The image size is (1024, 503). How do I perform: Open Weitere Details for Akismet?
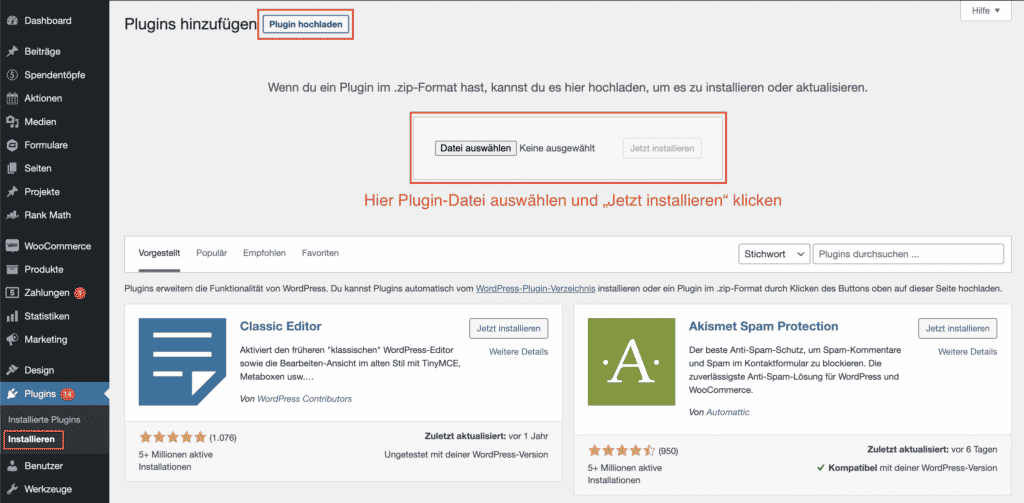968,351
